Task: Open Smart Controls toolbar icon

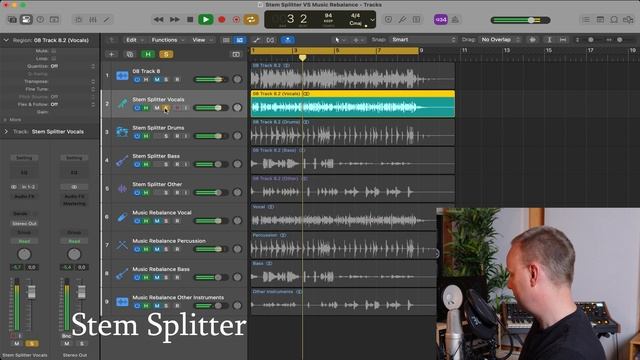Action: click(x=78, y=20)
